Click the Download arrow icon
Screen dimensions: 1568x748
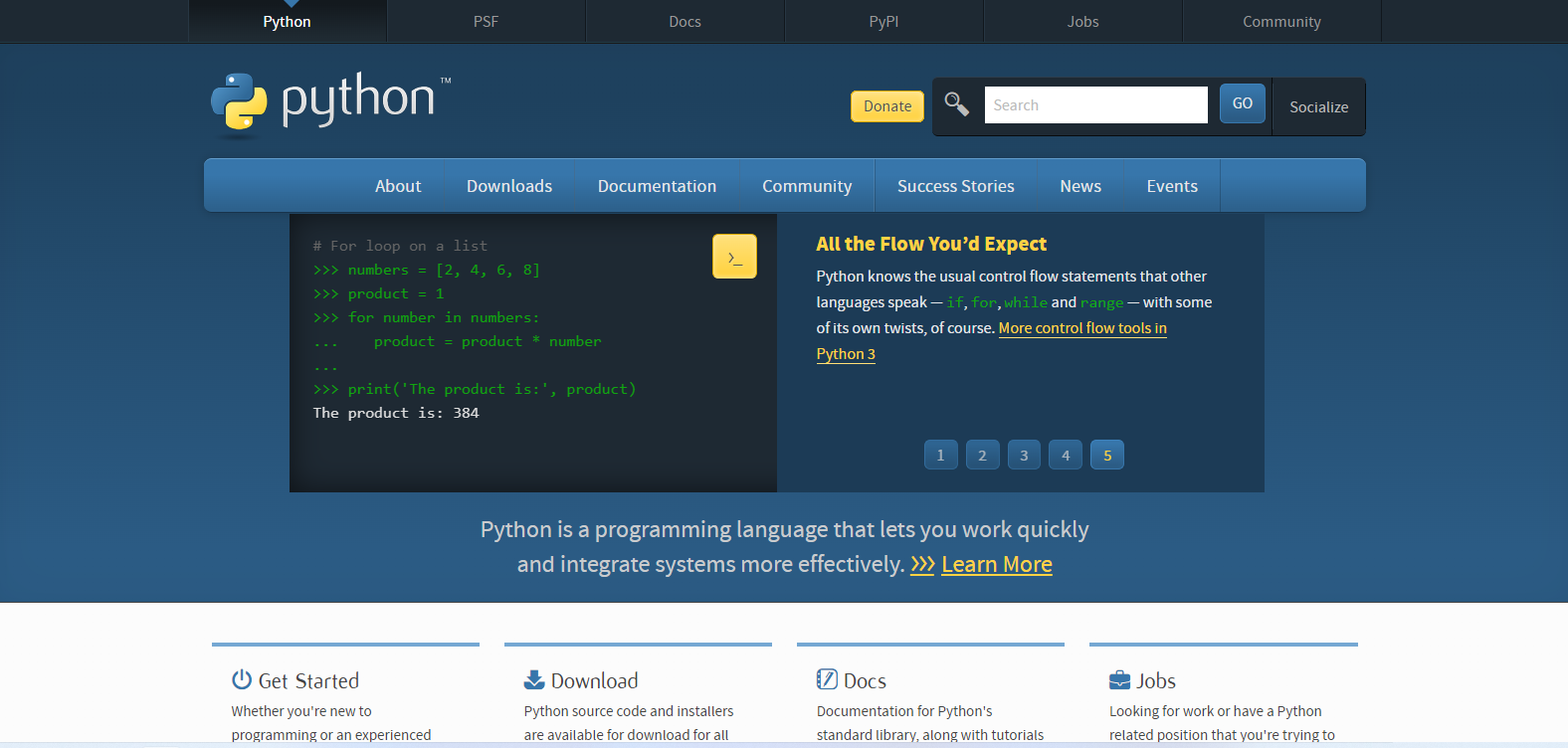pyautogui.click(x=534, y=679)
